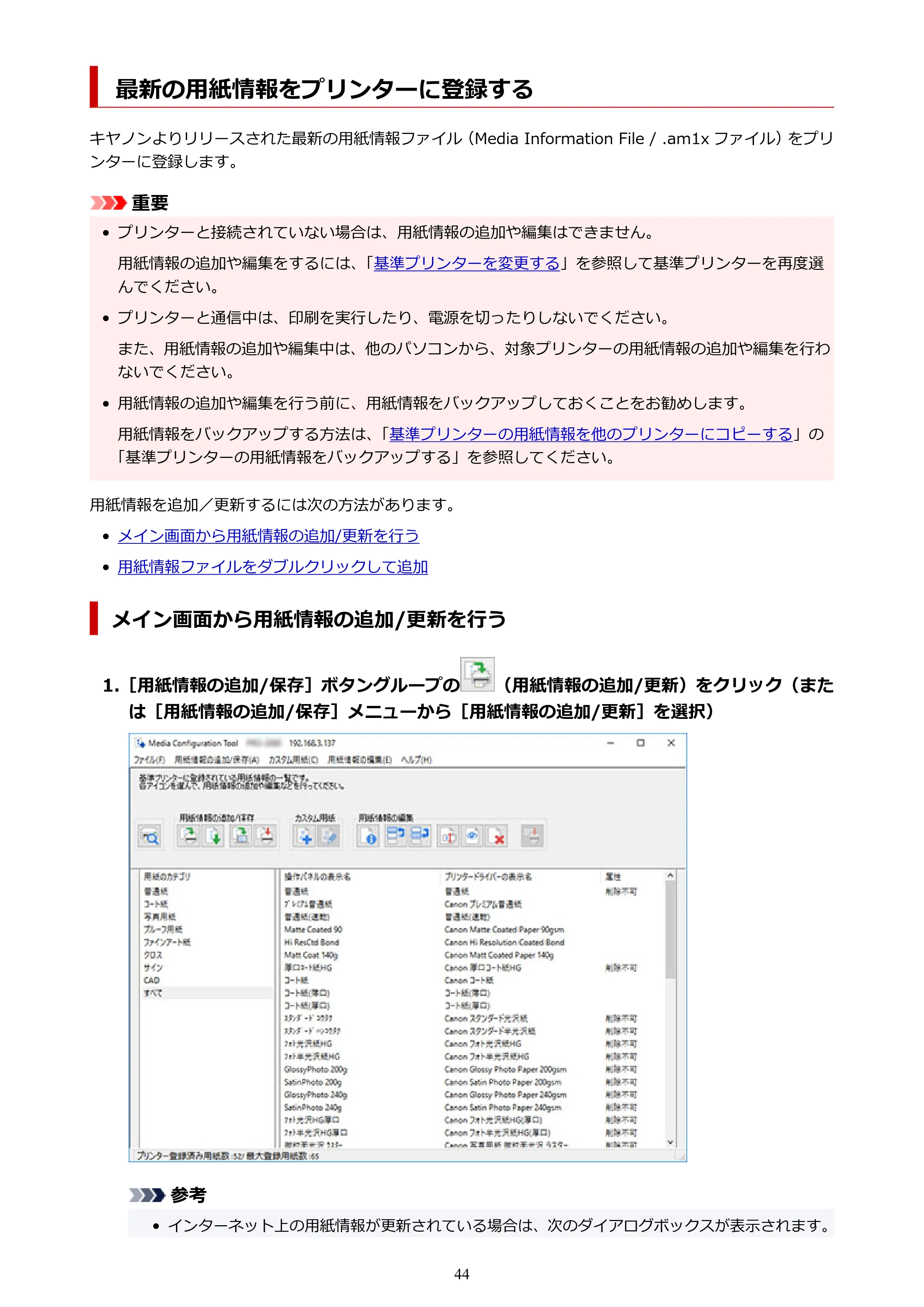This screenshot has height=1307, width=924.
Task: Click the show/hide eye icon in toolbar
Action: point(472,836)
